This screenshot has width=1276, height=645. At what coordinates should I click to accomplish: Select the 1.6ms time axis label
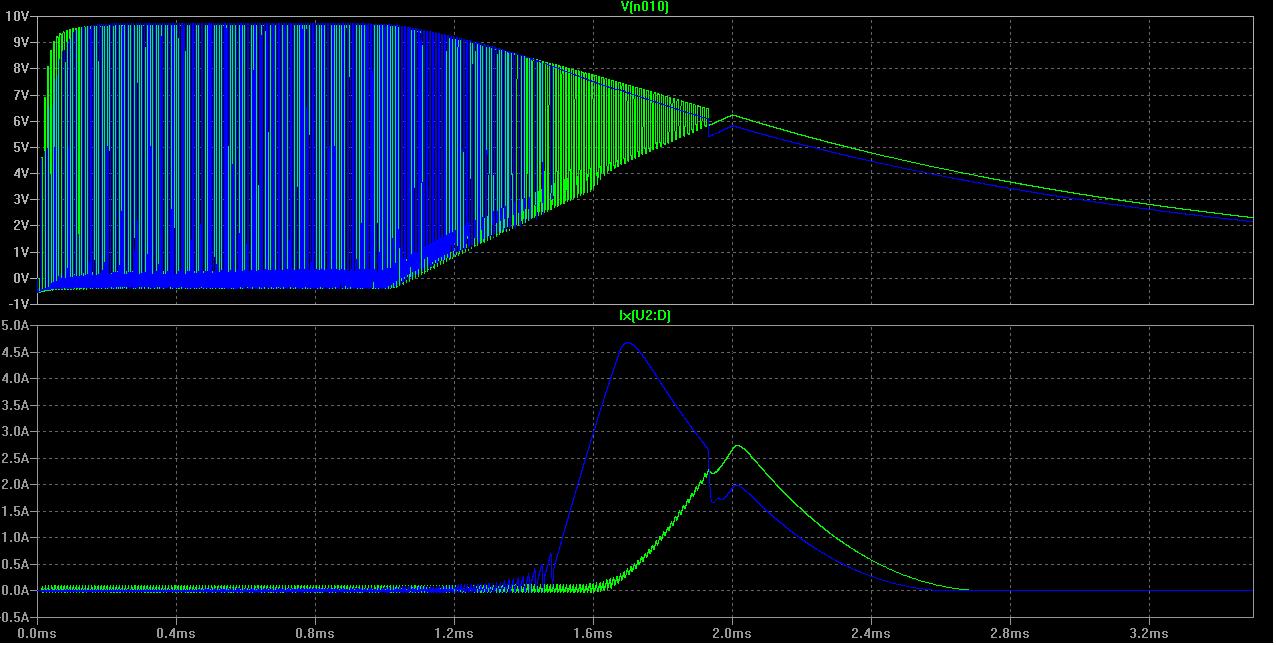coord(592,633)
